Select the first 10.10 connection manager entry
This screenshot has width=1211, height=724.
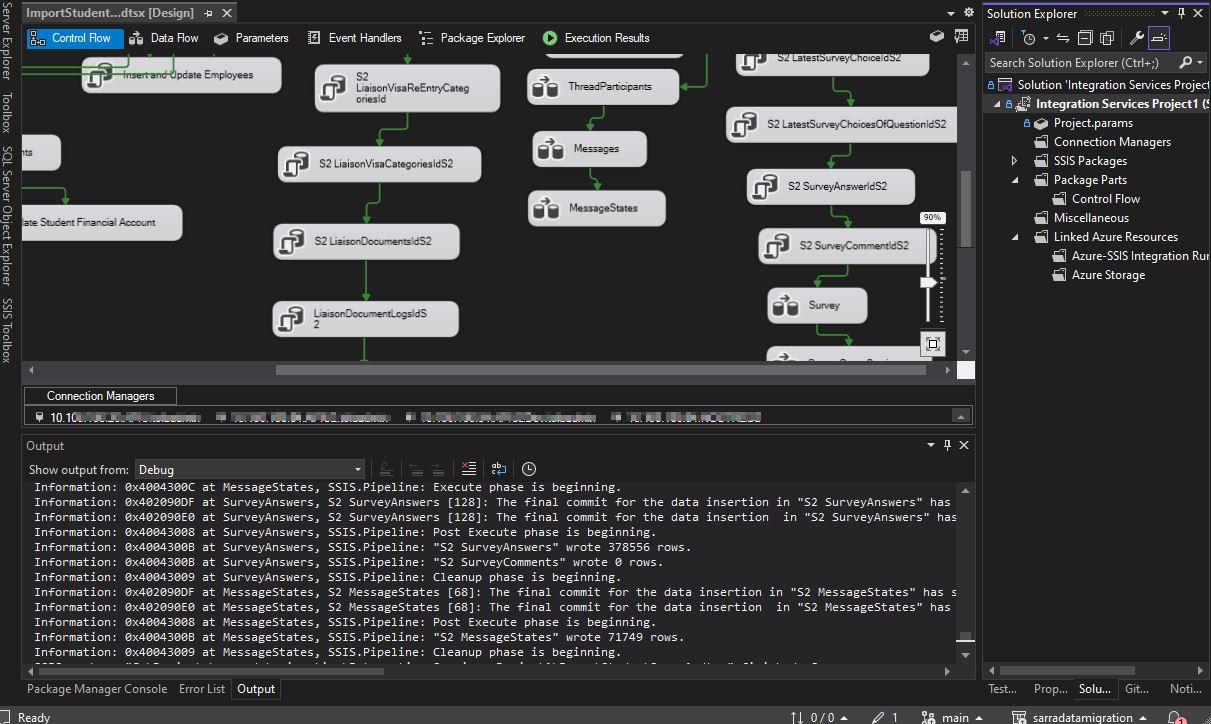click(x=116, y=417)
